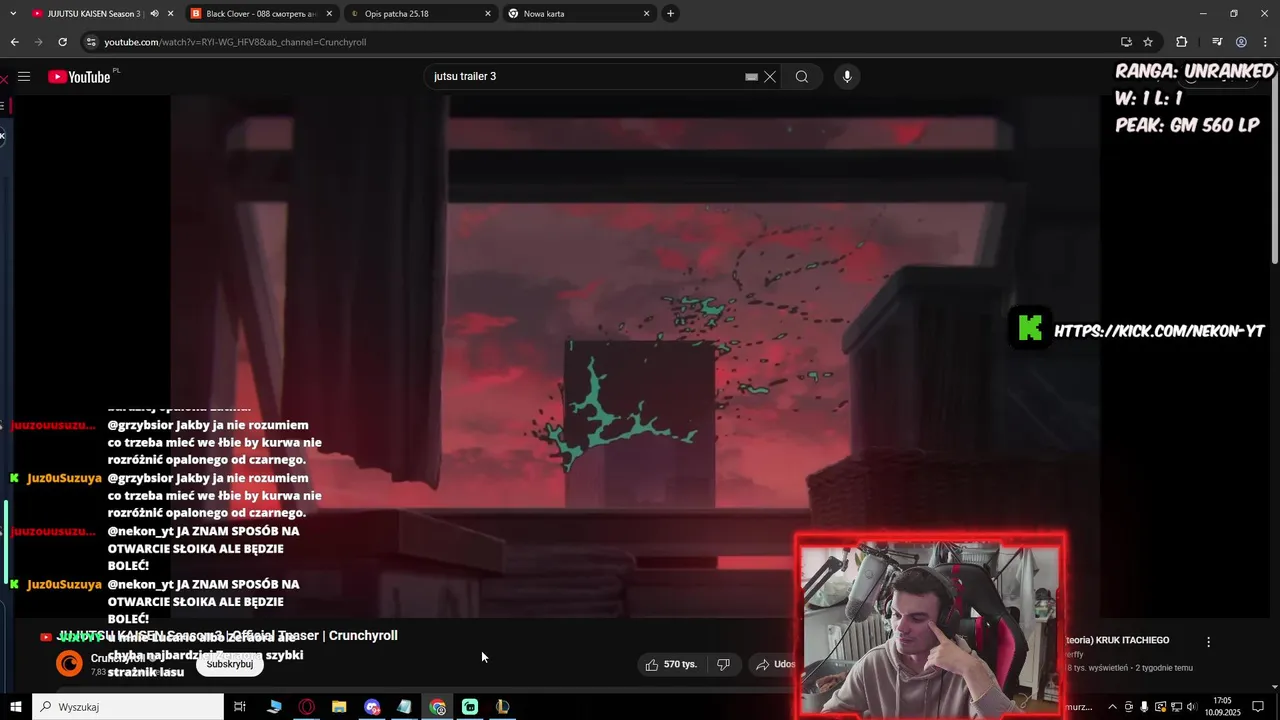Switch to Nowa karta tab
This screenshot has width=1280, height=720.
(578, 14)
